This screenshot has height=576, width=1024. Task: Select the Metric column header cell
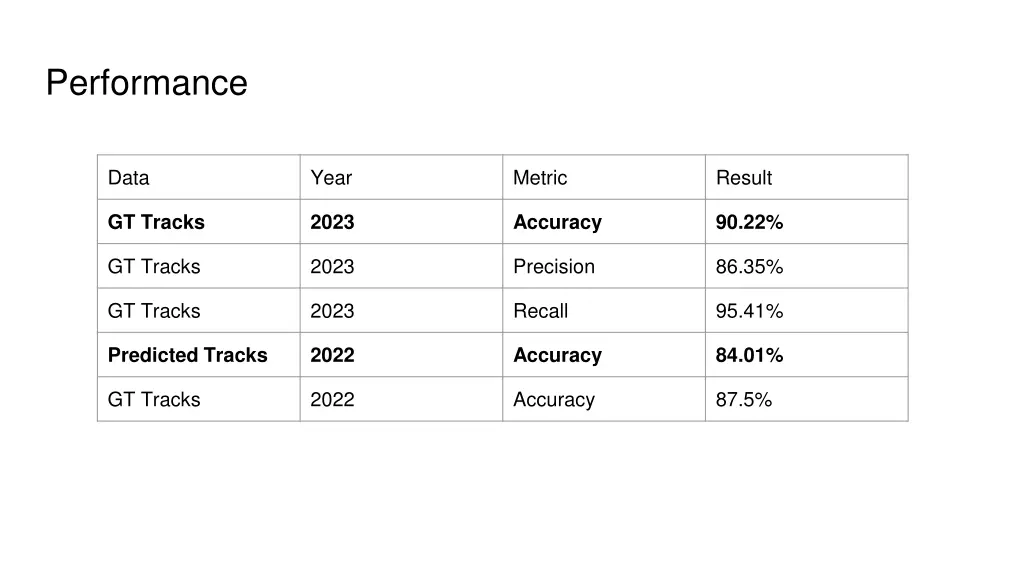(604, 177)
